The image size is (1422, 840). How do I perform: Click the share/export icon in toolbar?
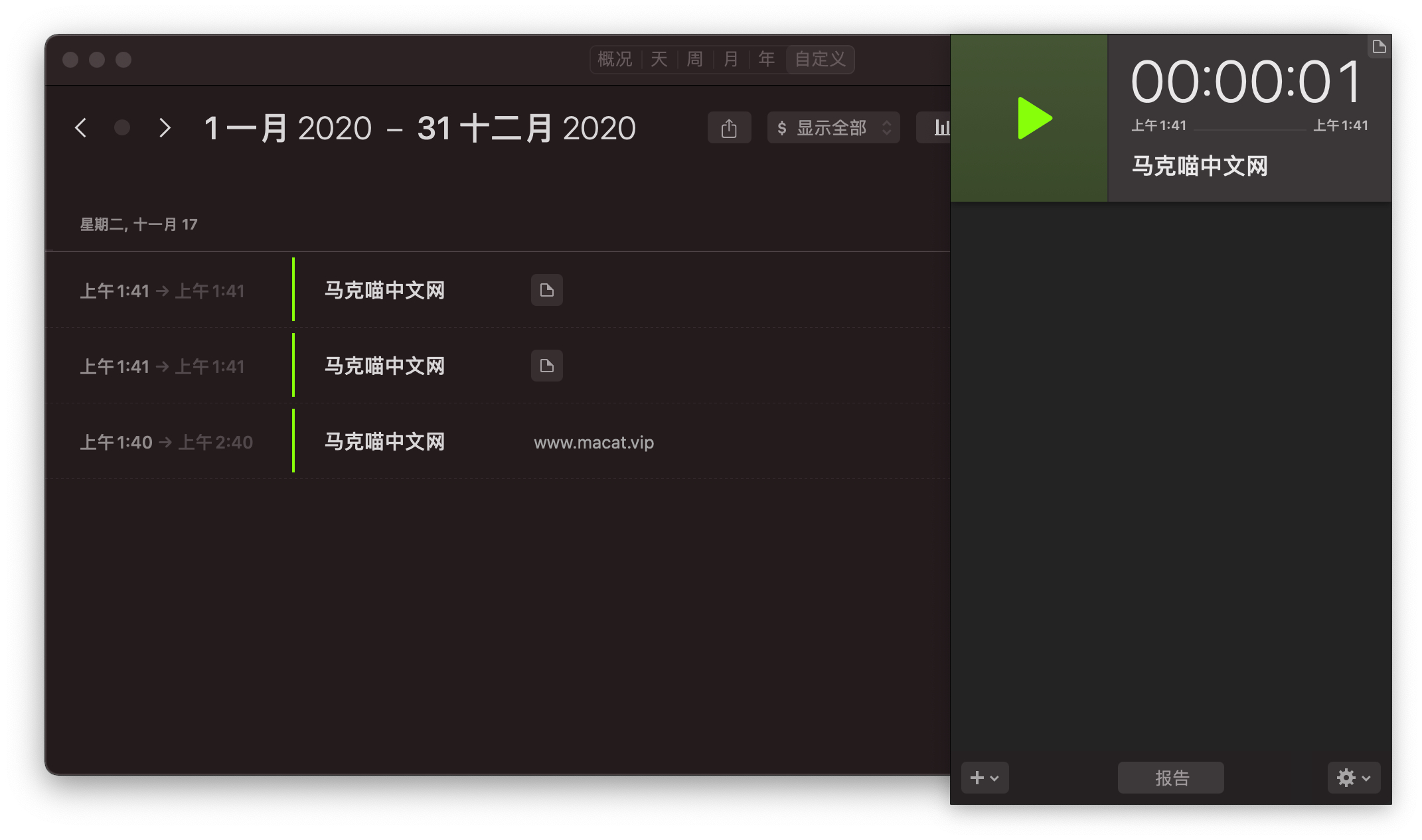click(729, 127)
